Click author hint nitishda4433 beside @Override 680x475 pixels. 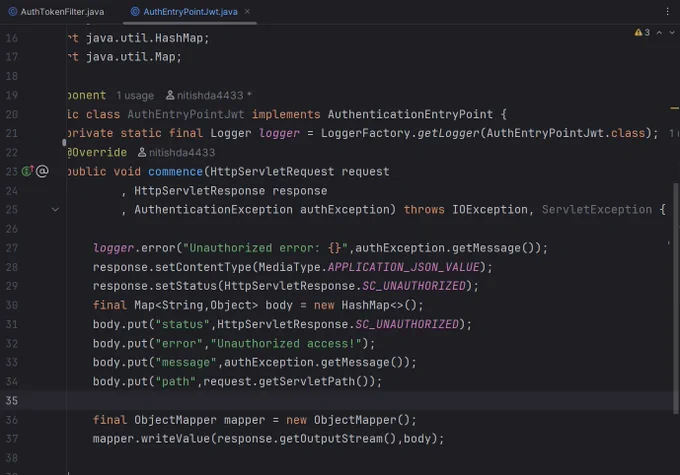tap(182, 153)
